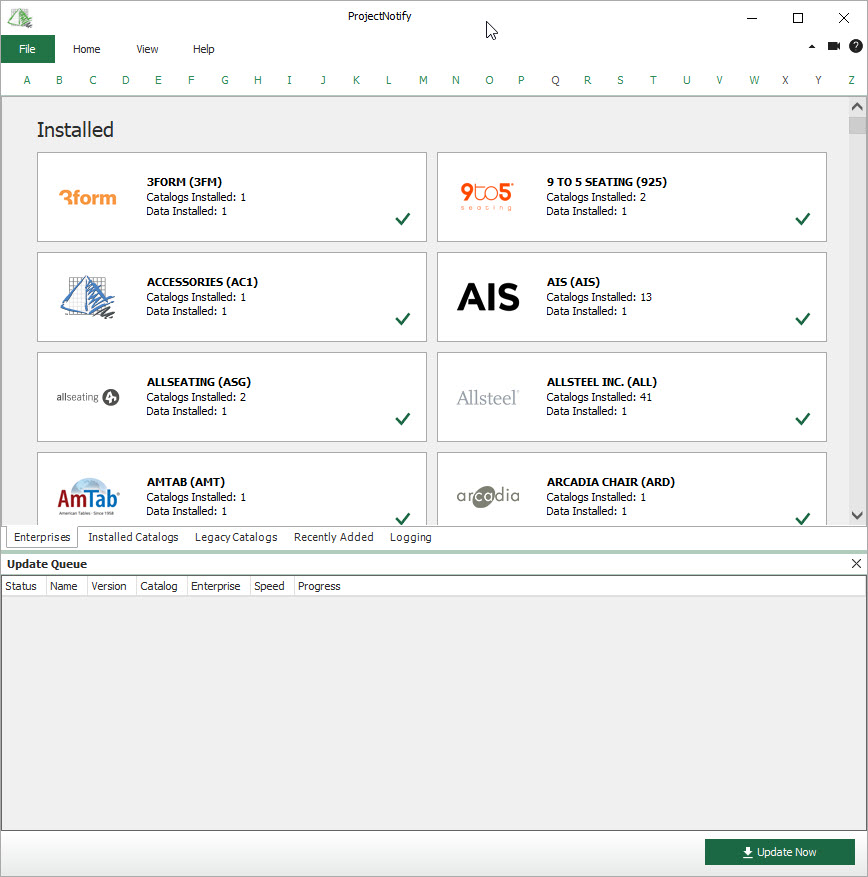The height and width of the screenshot is (877, 868).
Task: Click the scroll up arrow of enterprise list
Action: (857, 106)
